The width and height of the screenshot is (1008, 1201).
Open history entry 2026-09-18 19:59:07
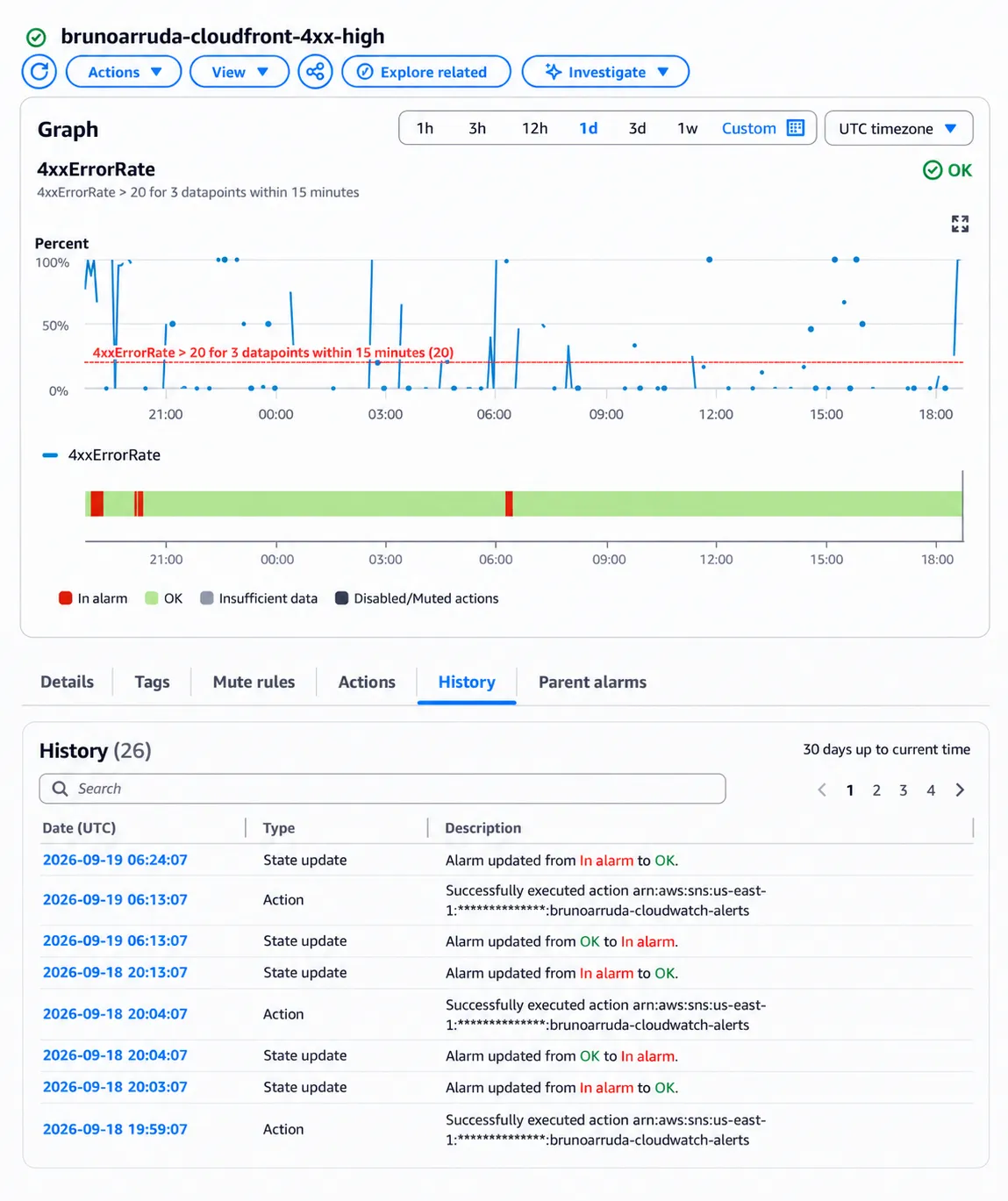[115, 1129]
